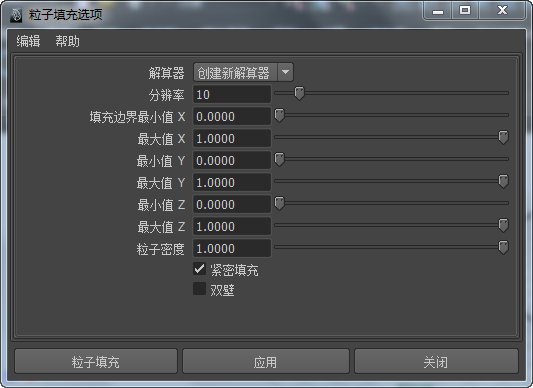Viewport: 533px width, 388px height.
Task: Open the 解算器 dropdown list
Action: [x=243, y=72]
